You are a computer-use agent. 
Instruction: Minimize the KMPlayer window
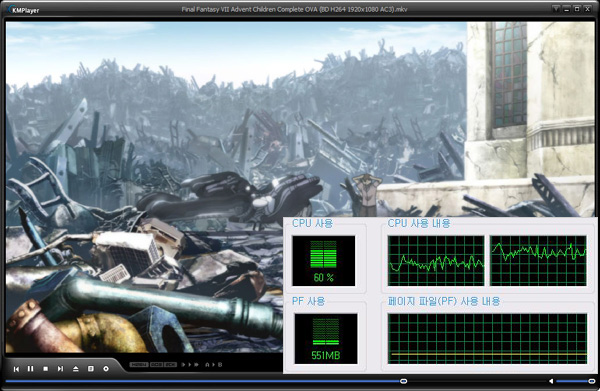(567, 8)
